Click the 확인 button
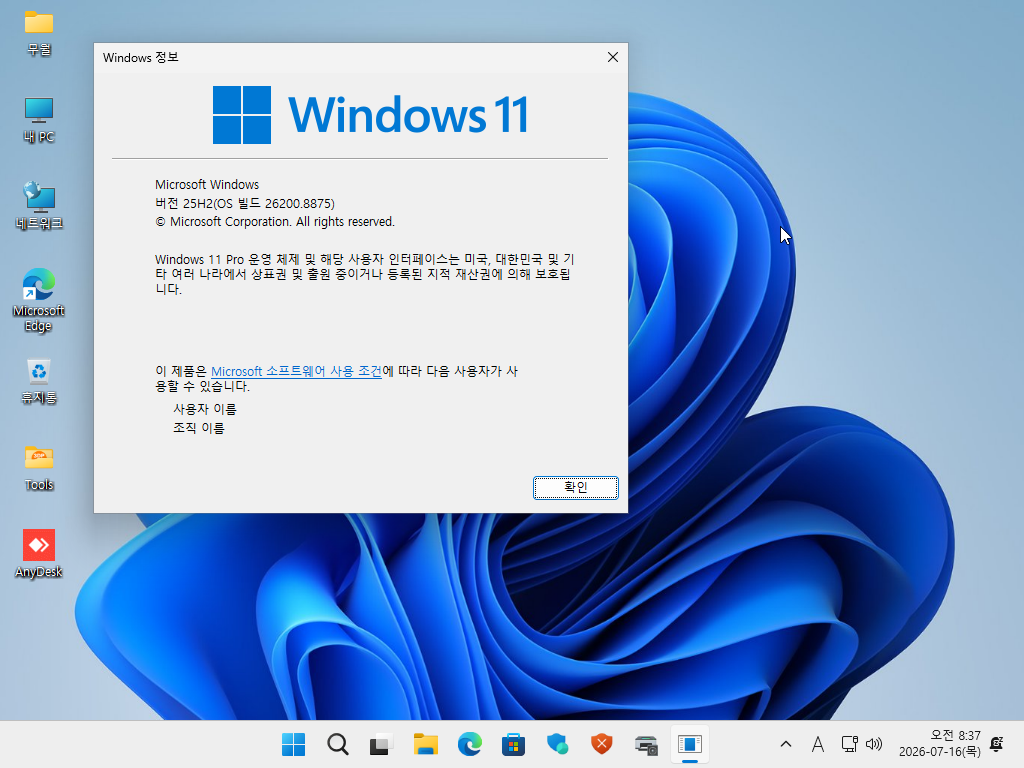The image size is (1024, 768). coord(575,487)
